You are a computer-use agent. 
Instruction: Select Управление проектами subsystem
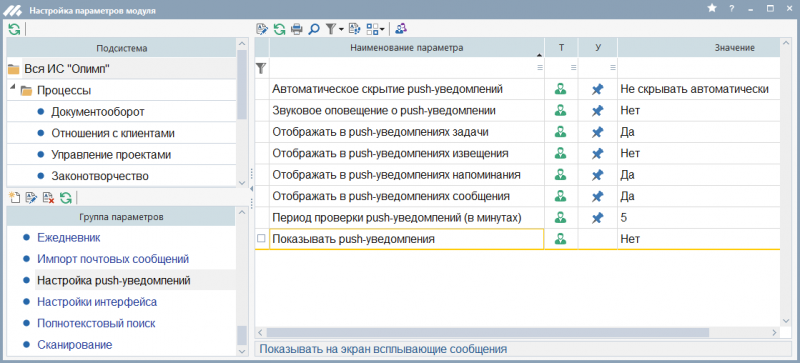tap(111, 155)
